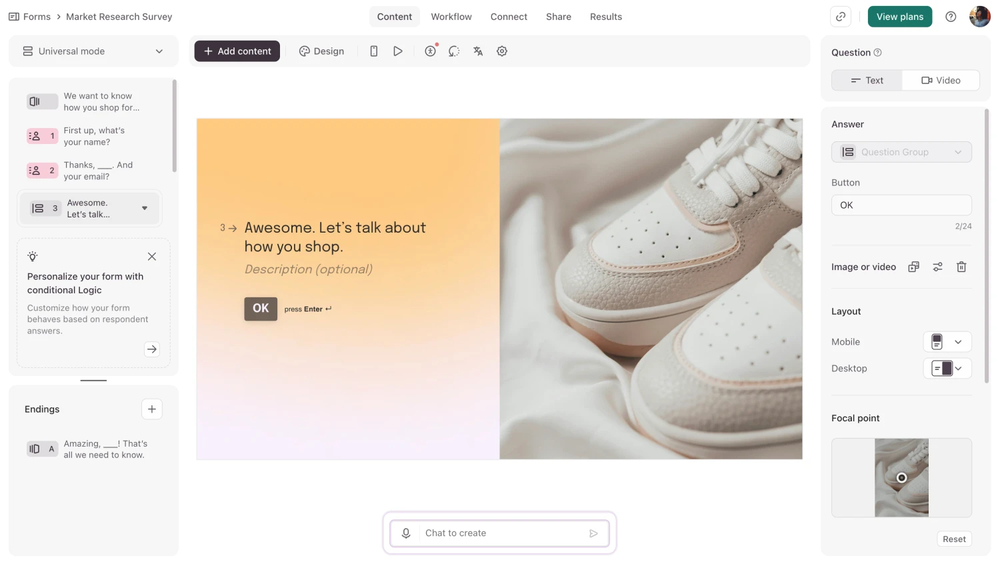Open the accessibility checker icon

tap(430, 51)
